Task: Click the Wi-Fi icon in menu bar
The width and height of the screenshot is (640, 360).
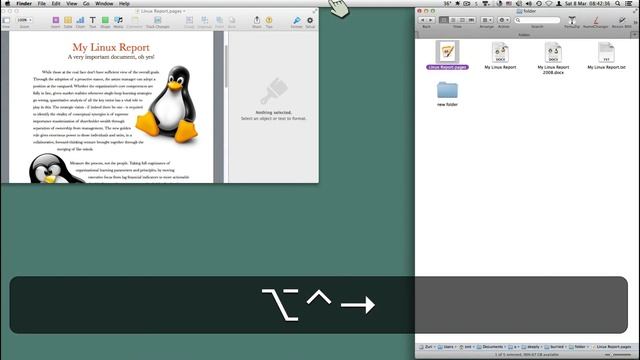Action: click(x=549, y=3)
